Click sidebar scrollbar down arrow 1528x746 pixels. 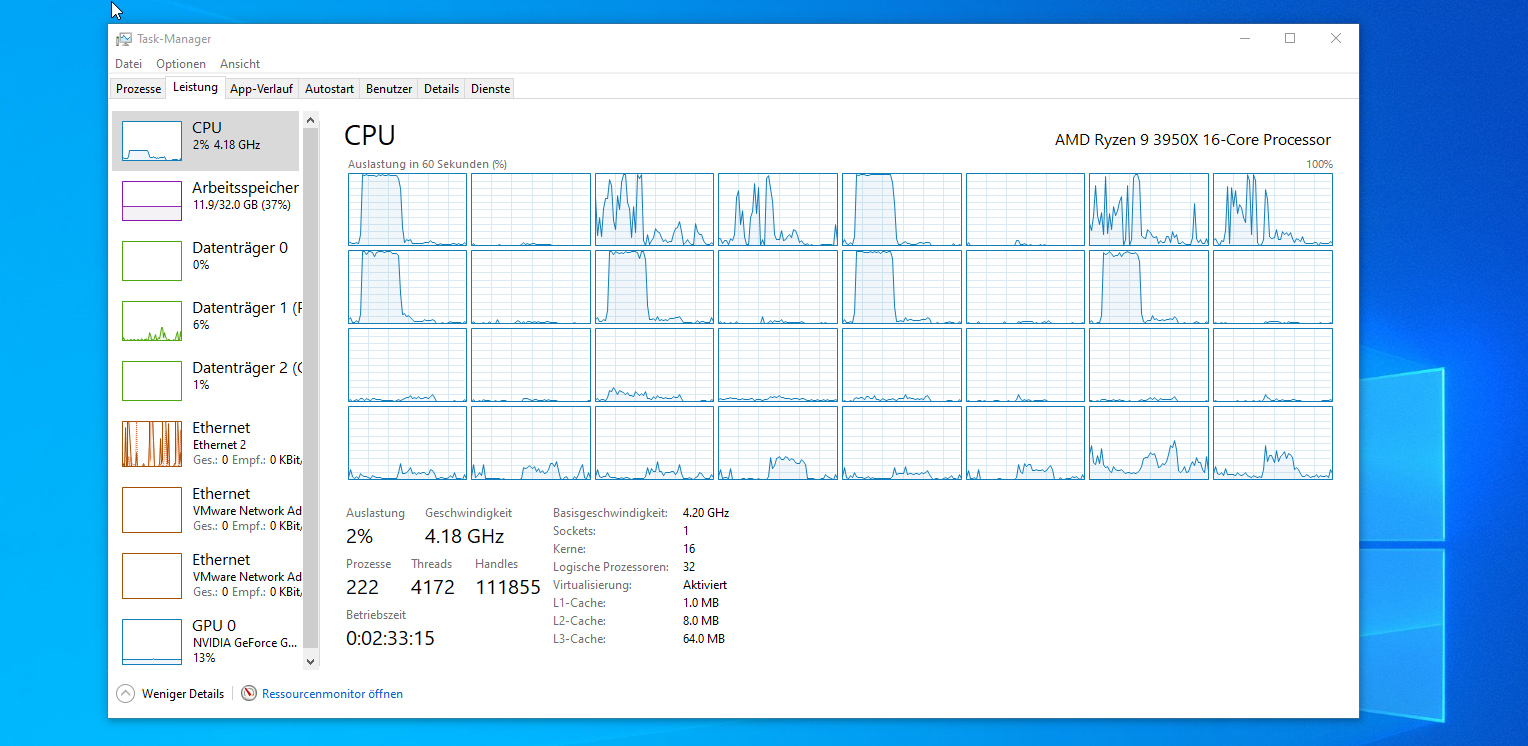(x=310, y=661)
